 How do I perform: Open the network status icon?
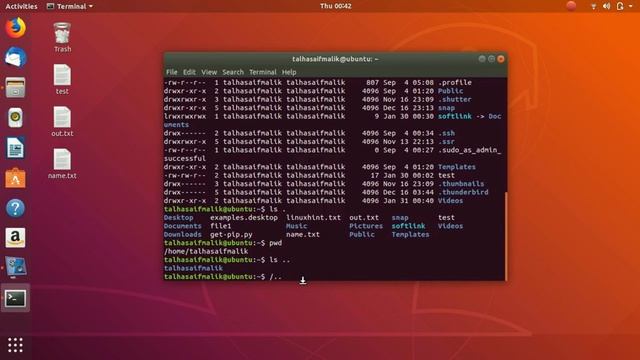click(593, 6)
